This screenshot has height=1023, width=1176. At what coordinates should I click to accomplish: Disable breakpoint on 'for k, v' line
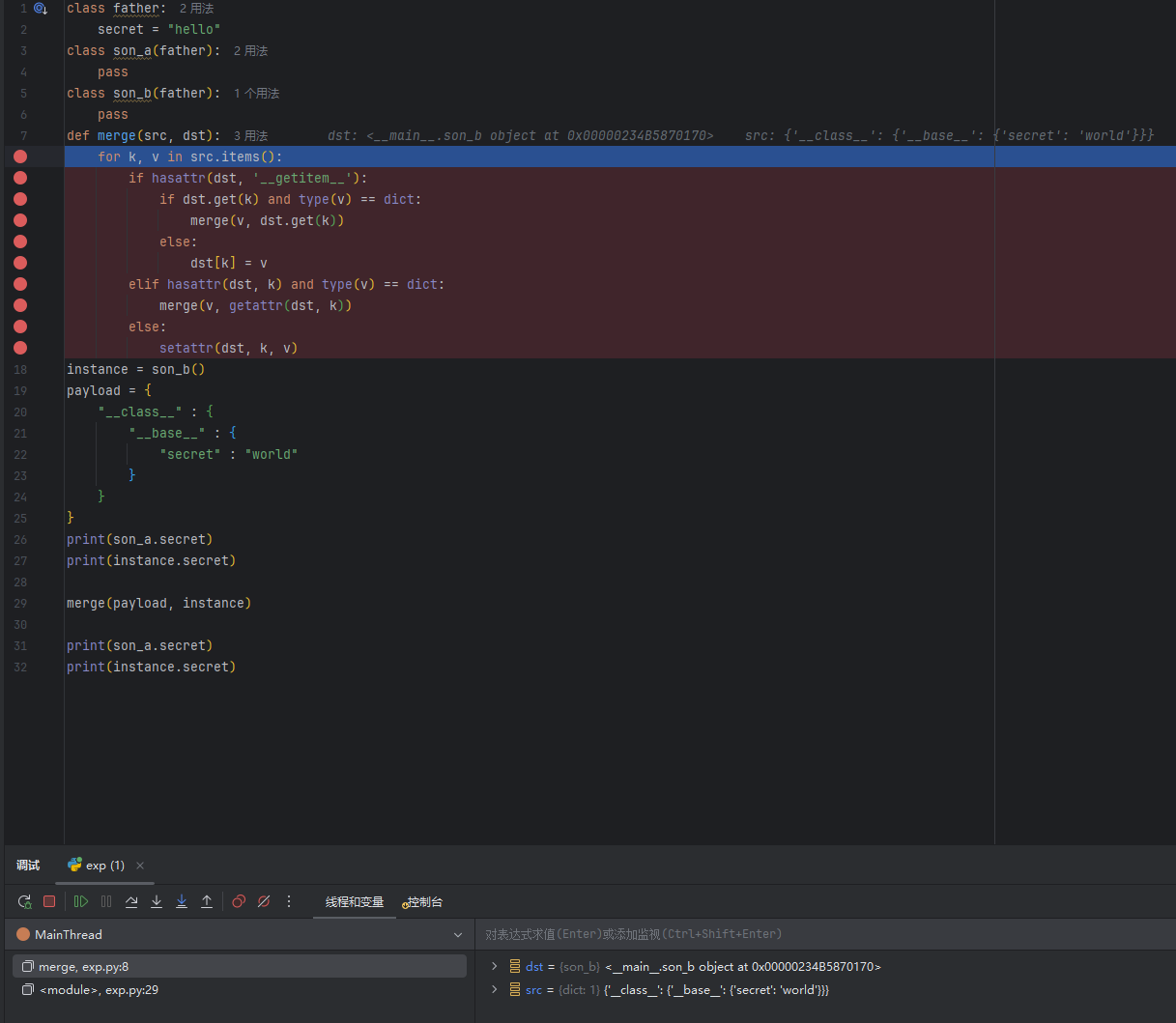click(x=20, y=156)
